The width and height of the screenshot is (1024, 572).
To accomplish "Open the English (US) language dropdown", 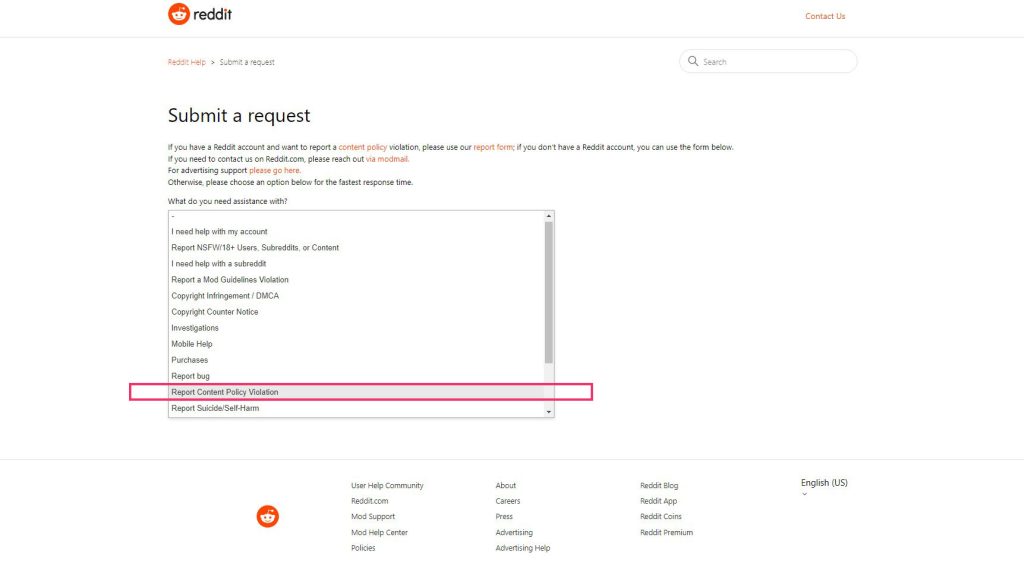I will [x=823, y=484].
